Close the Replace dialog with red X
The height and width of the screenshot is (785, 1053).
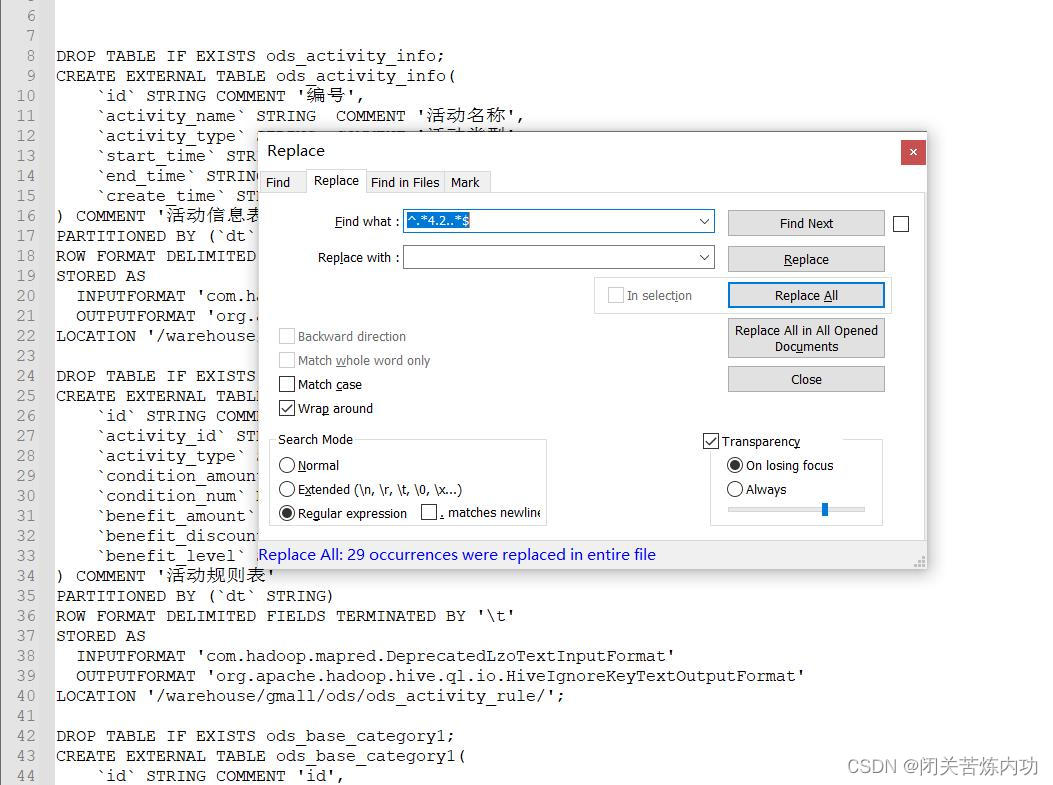[x=913, y=152]
